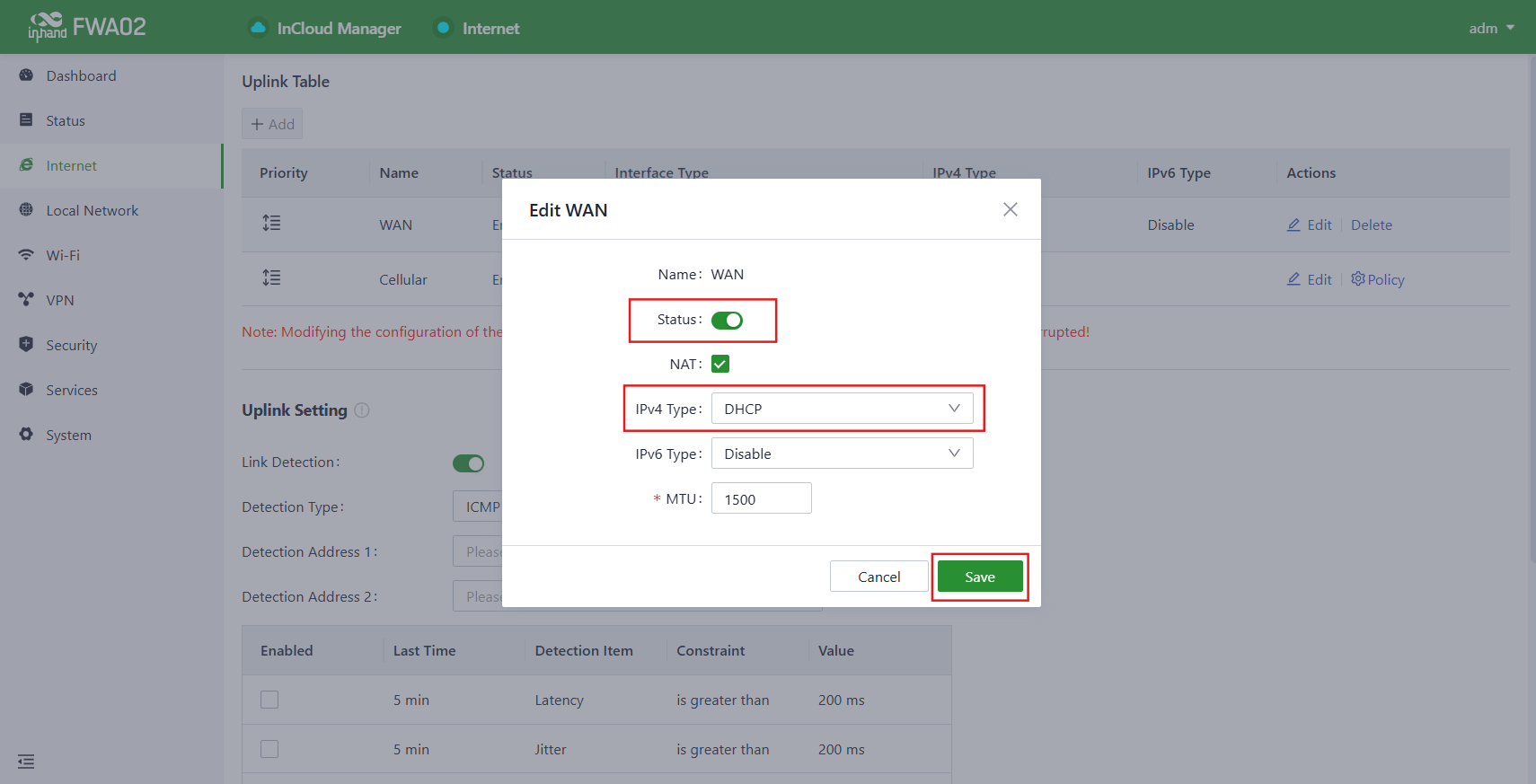
Task: Uncheck the NAT checkbox
Action: [x=720, y=364]
